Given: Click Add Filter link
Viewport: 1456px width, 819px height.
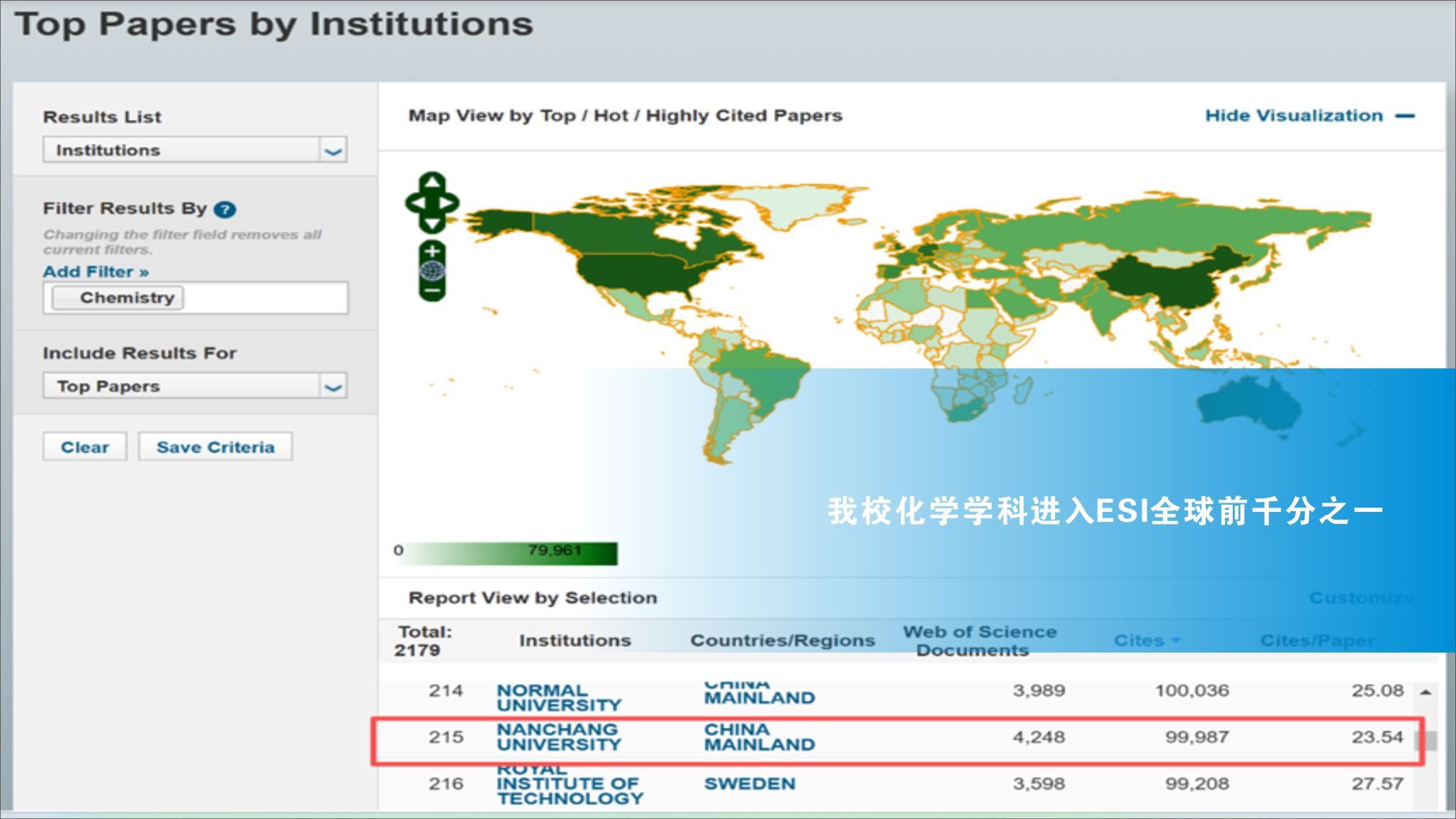Looking at the screenshot, I should [95, 272].
